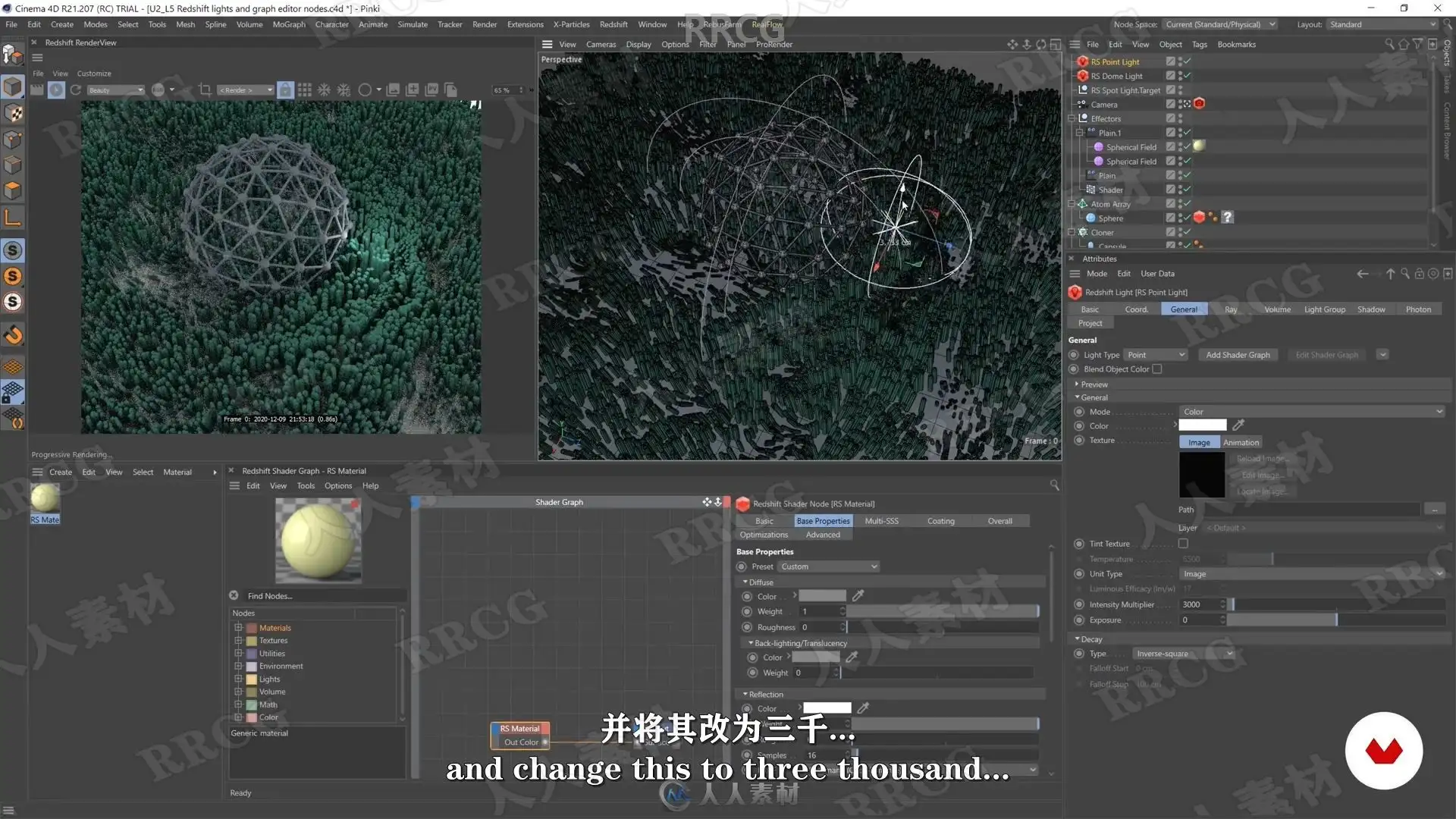Toggle the Tint Texture checkbox
Image resolution: width=1456 pixels, height=819 pixels.
1183,544
